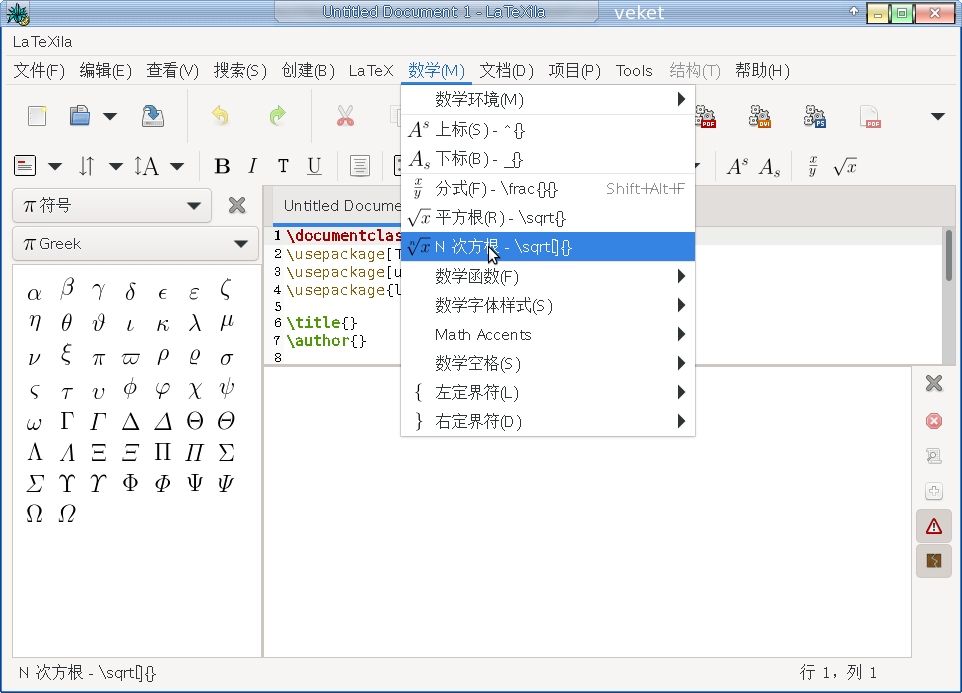
Task: Open the 右定界符(D) submenu
Action: 548,421
